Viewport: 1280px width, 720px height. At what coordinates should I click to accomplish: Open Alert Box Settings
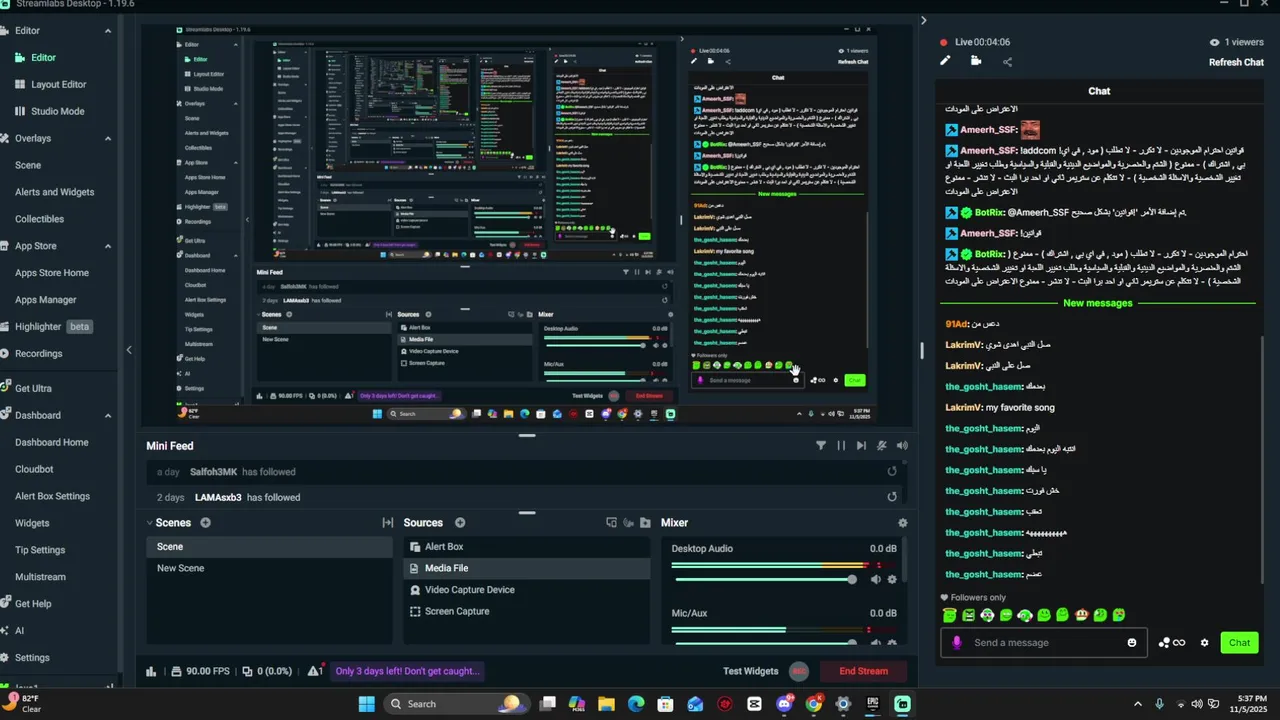pyautogui.click(x=52, y=496)
